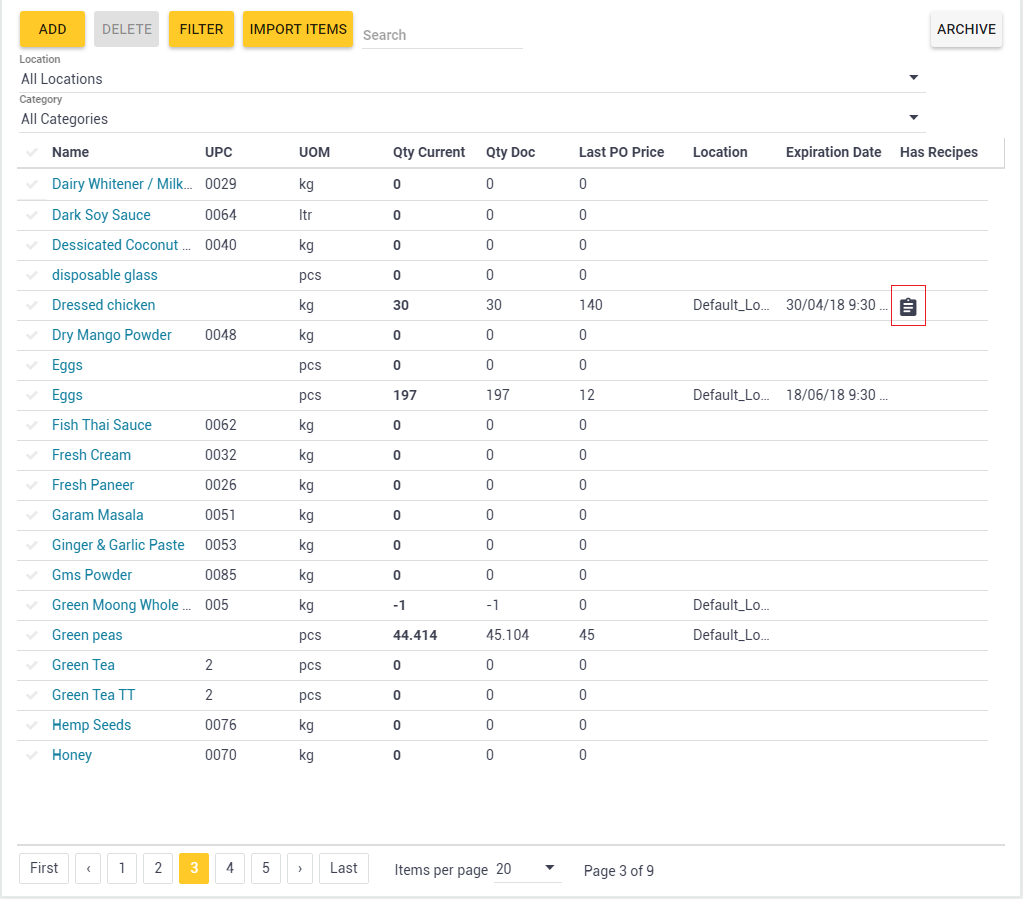Click the Last page button
Image resolution: width=1023 pixels, height=899 pixels.
(x=343, y=868)
